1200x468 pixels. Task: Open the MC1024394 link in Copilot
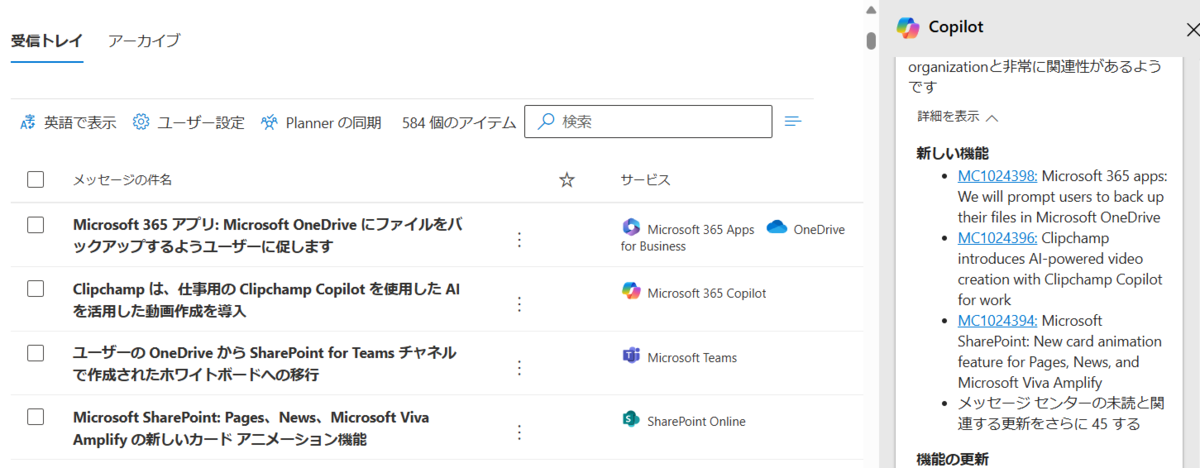point(997,320)
